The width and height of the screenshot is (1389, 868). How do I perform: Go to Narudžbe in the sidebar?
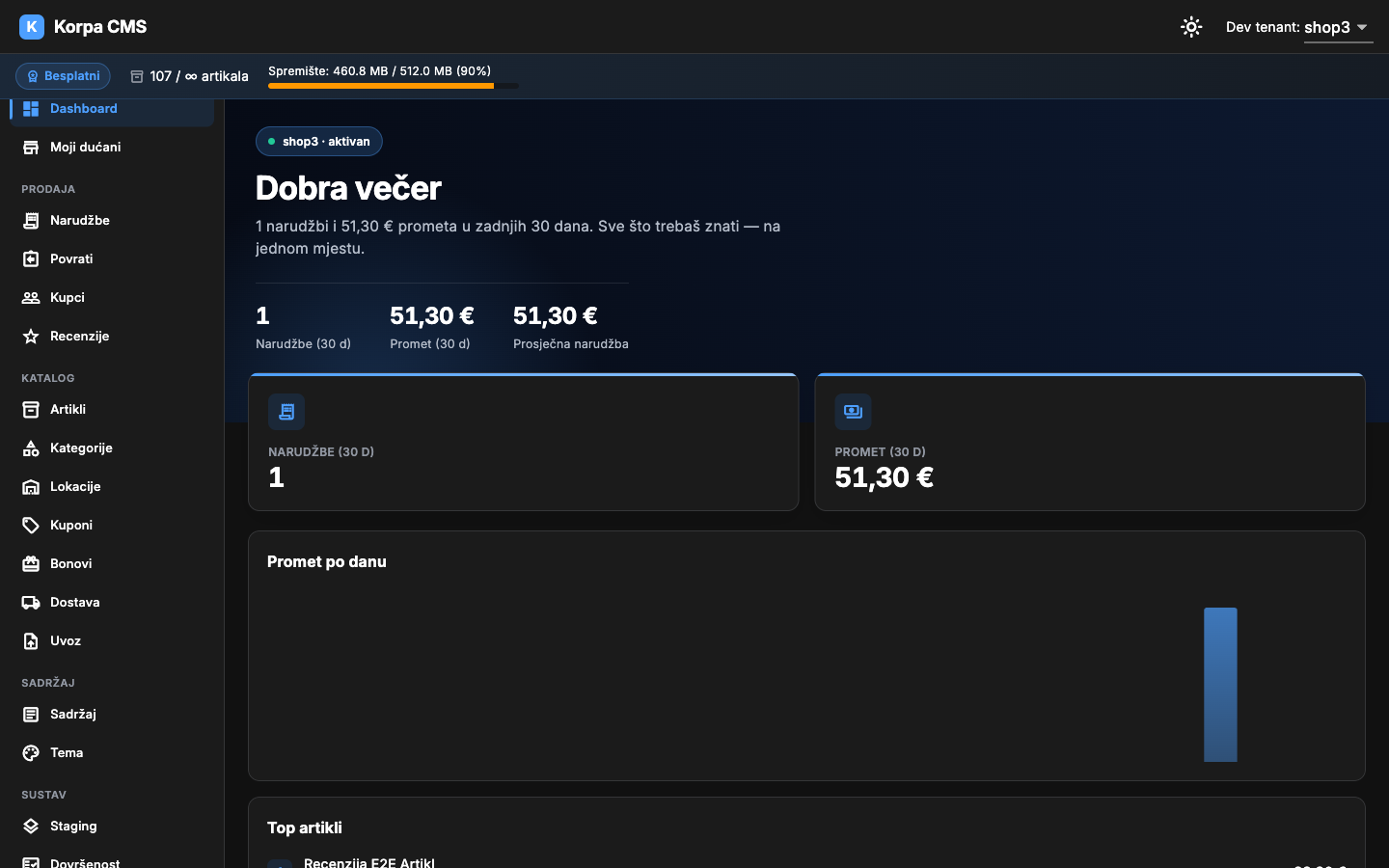click(112, 221)
